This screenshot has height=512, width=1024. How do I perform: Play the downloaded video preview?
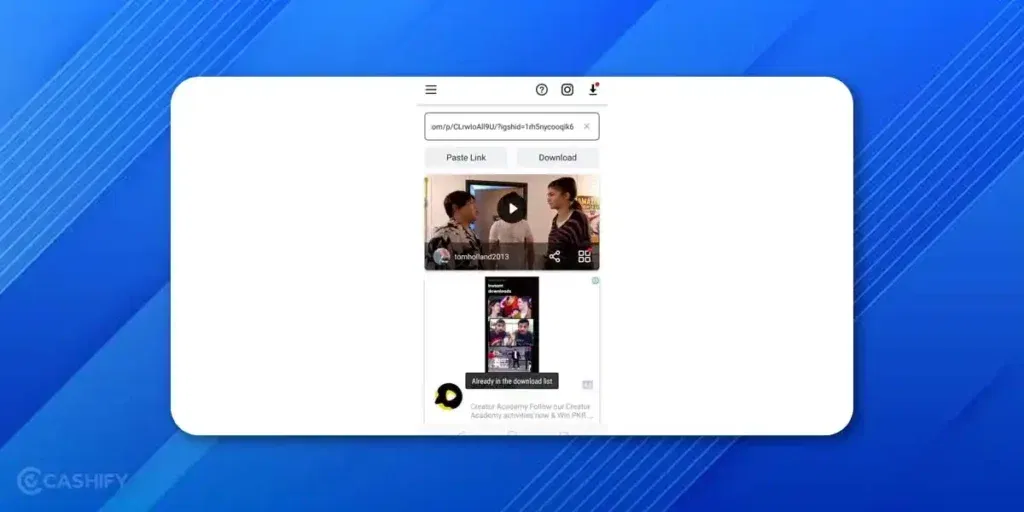(512, 208)
